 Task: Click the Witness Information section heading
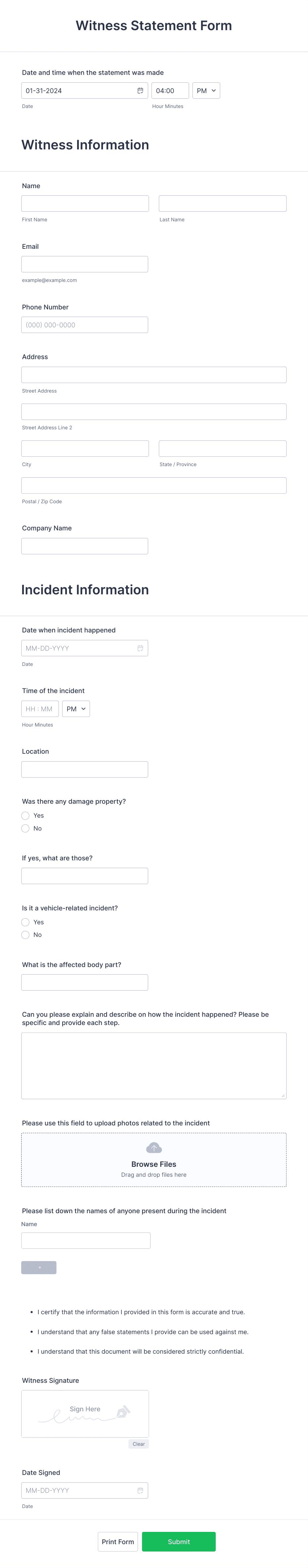85,145
